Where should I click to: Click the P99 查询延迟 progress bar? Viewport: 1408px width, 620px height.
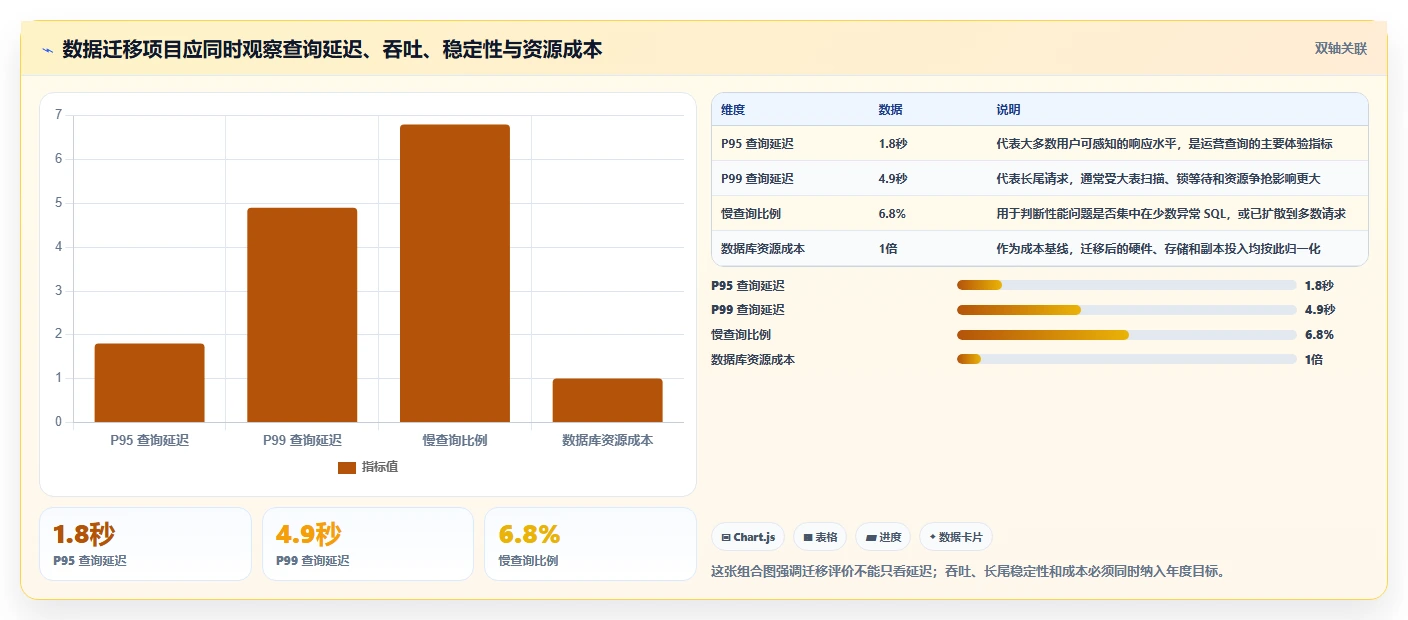point(1126,310)
